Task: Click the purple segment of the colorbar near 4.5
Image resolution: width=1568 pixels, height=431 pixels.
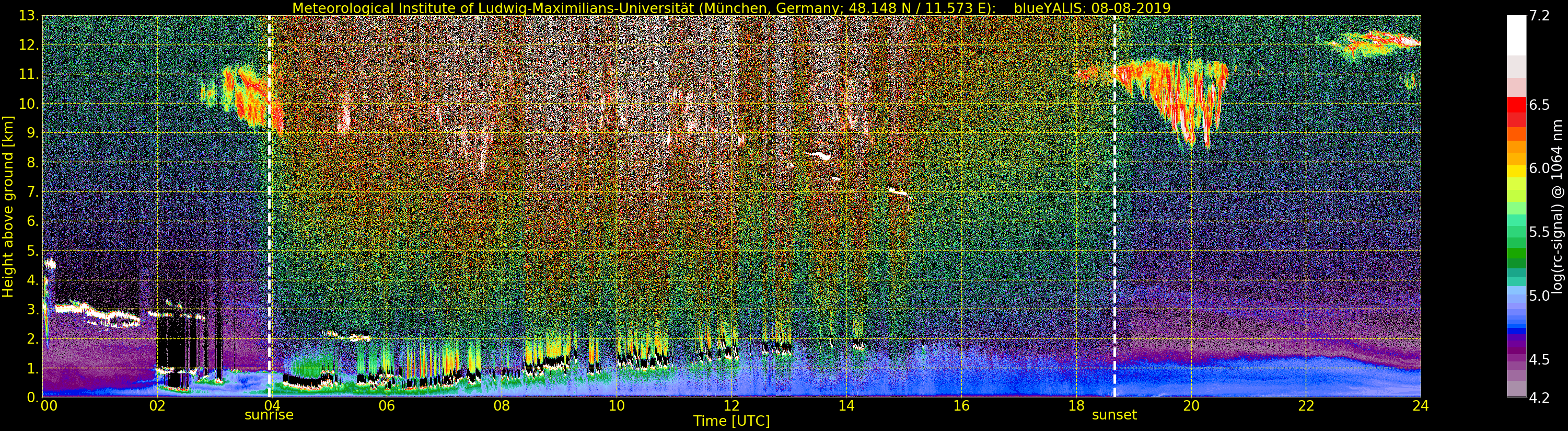Action: pos(1516,359)
